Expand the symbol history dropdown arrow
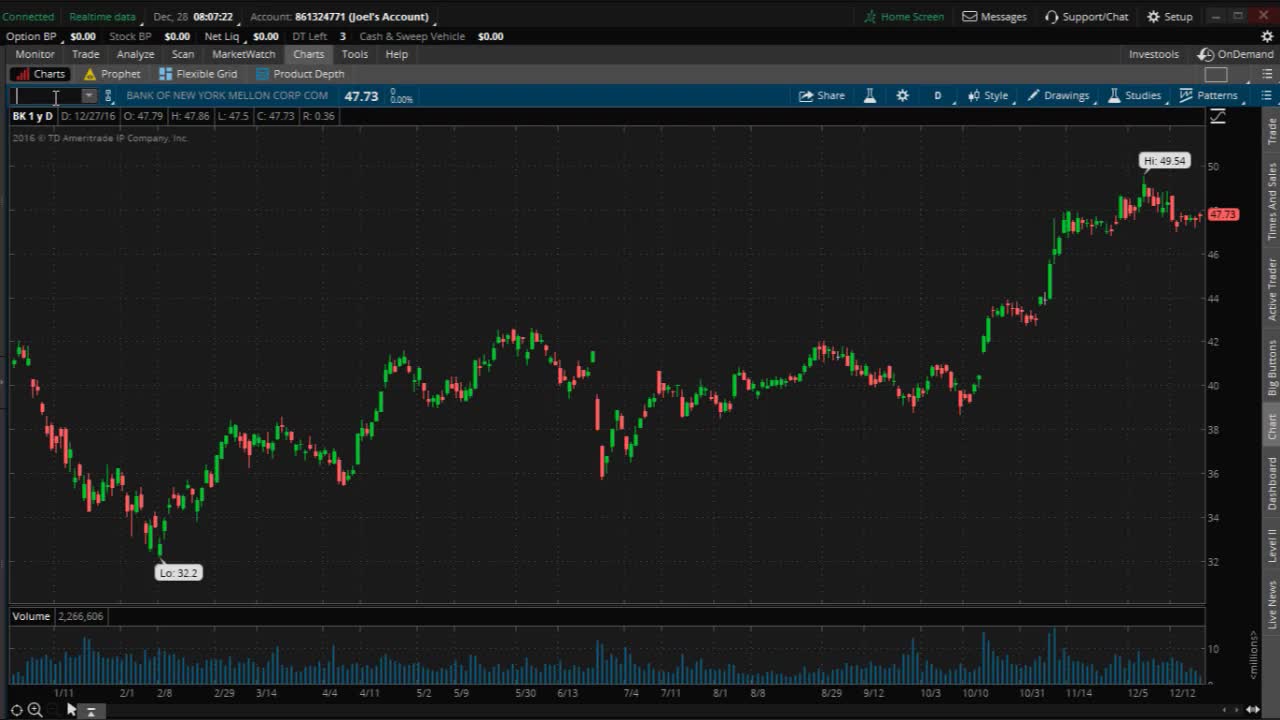Image resolution: width=1280 pixels, height=720 pixels. (x=89, y=96)
